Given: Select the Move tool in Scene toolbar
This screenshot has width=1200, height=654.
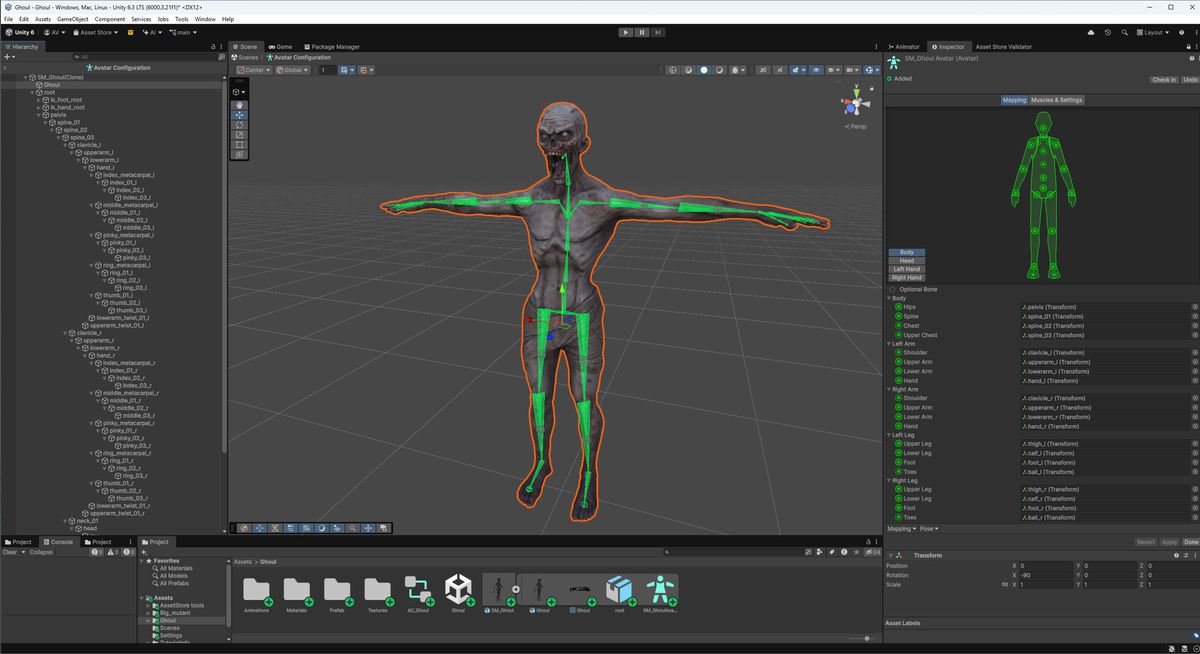Looking at the screenshot, I should [x=240, y=115].
